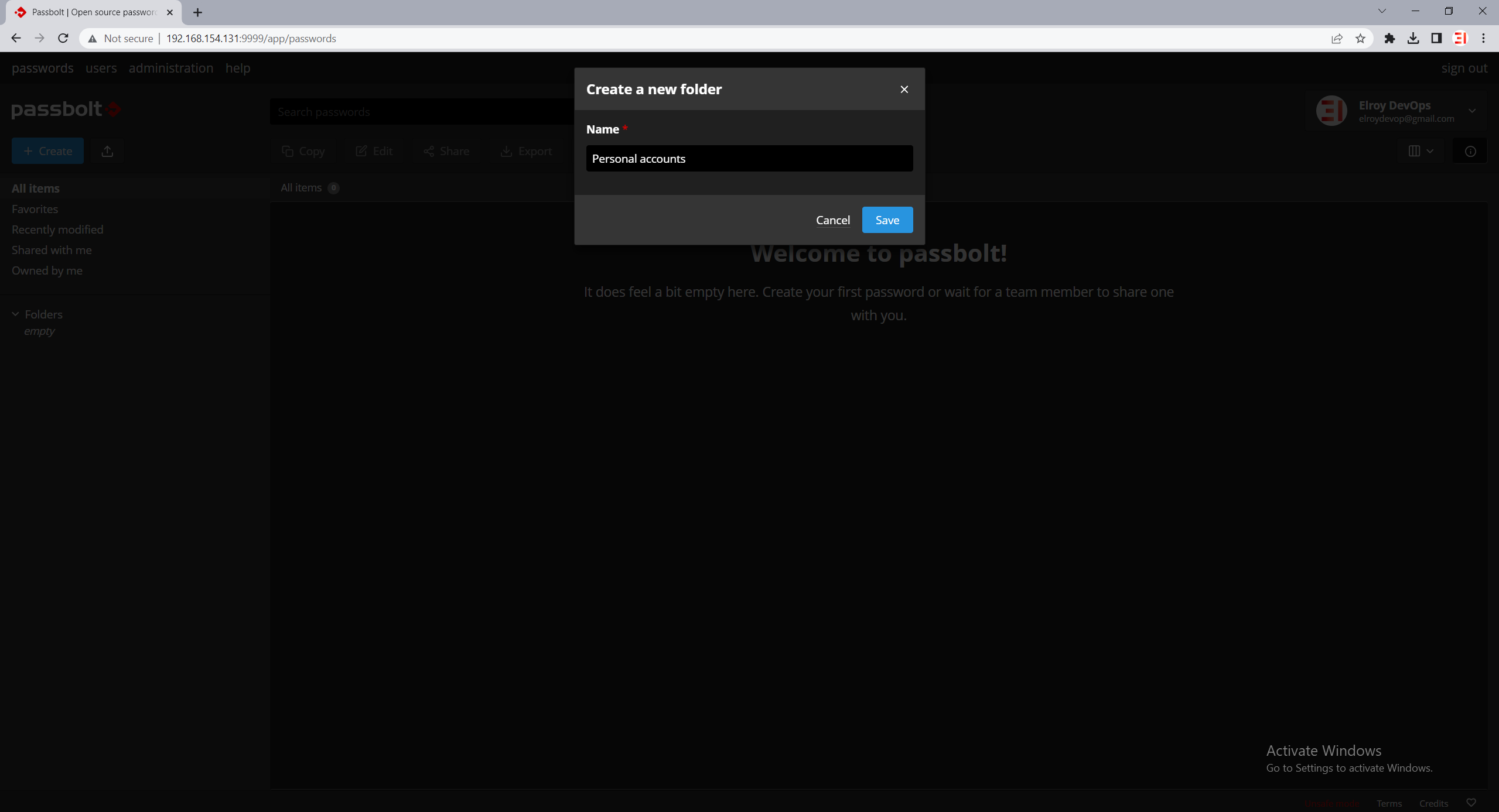
Task: Click the passbolt logo
Action: tap(66, 109)
